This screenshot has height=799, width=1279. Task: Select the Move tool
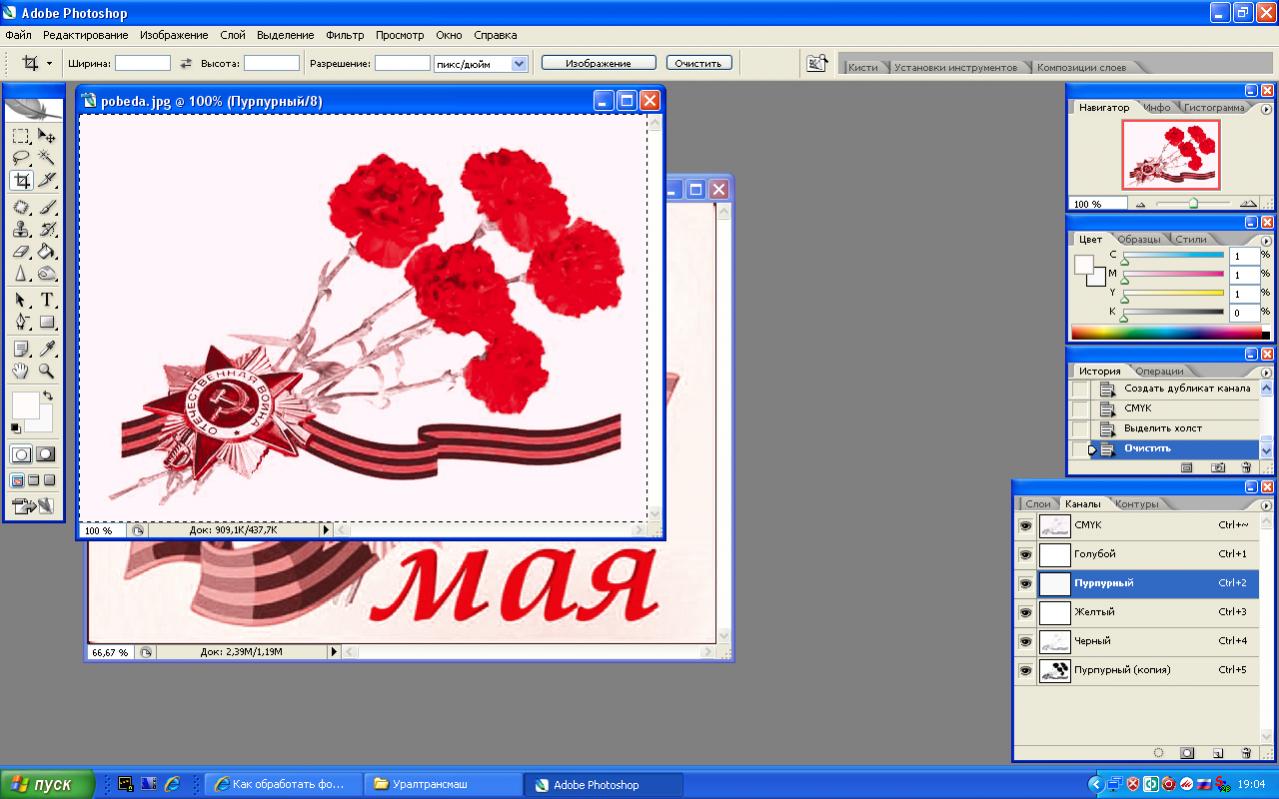tap(46, 136)
